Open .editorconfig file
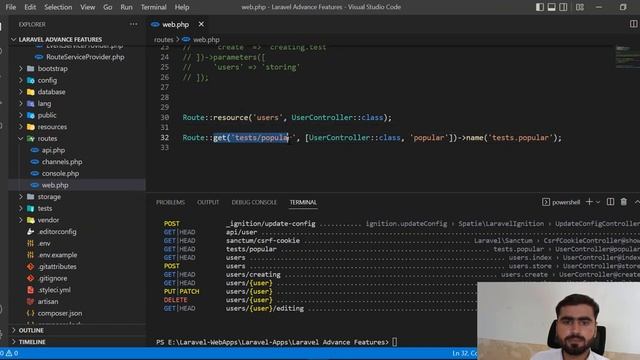Viewport: 640px width, 360px height. [57, 231]
